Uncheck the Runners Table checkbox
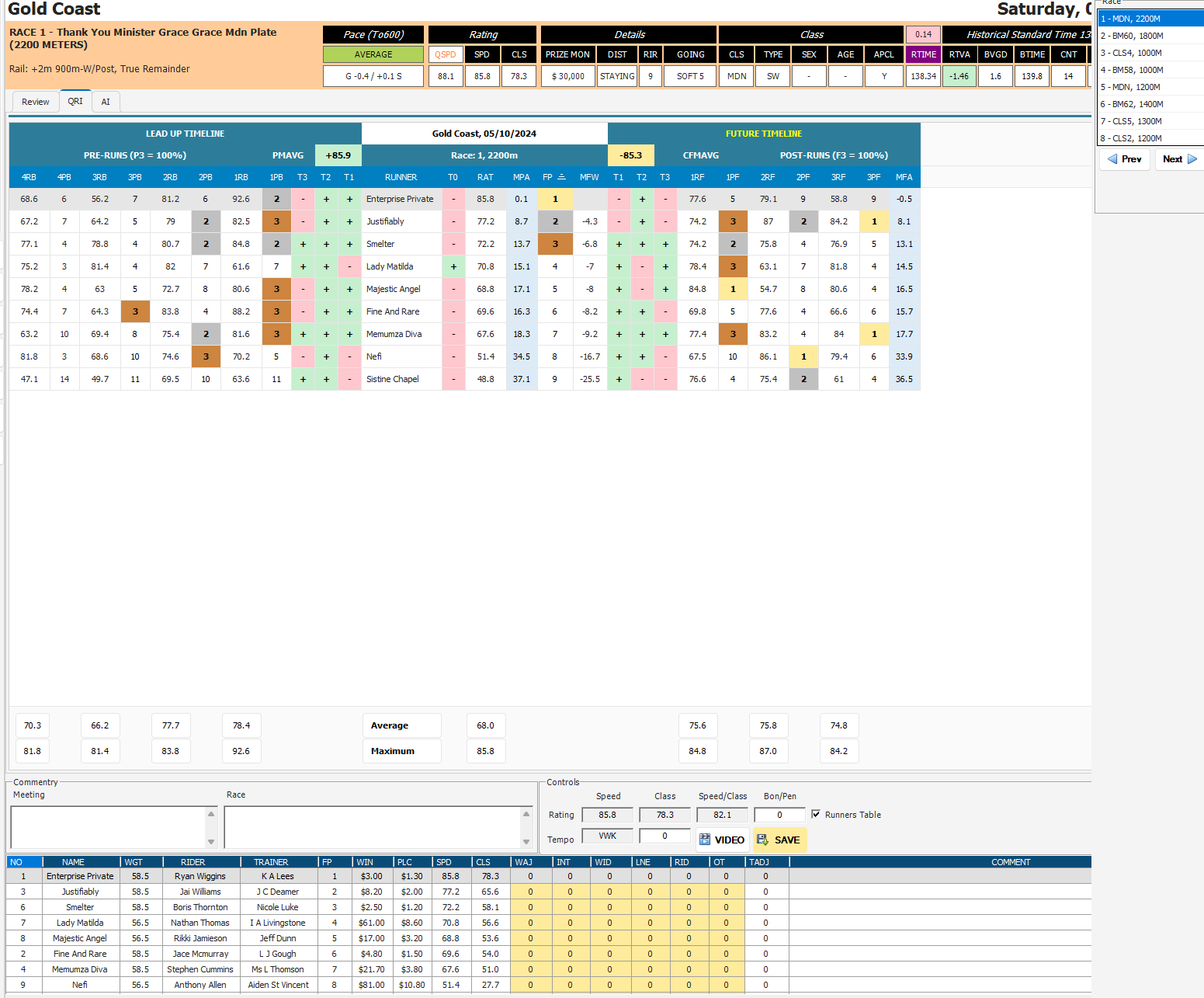 click(816, 814)
